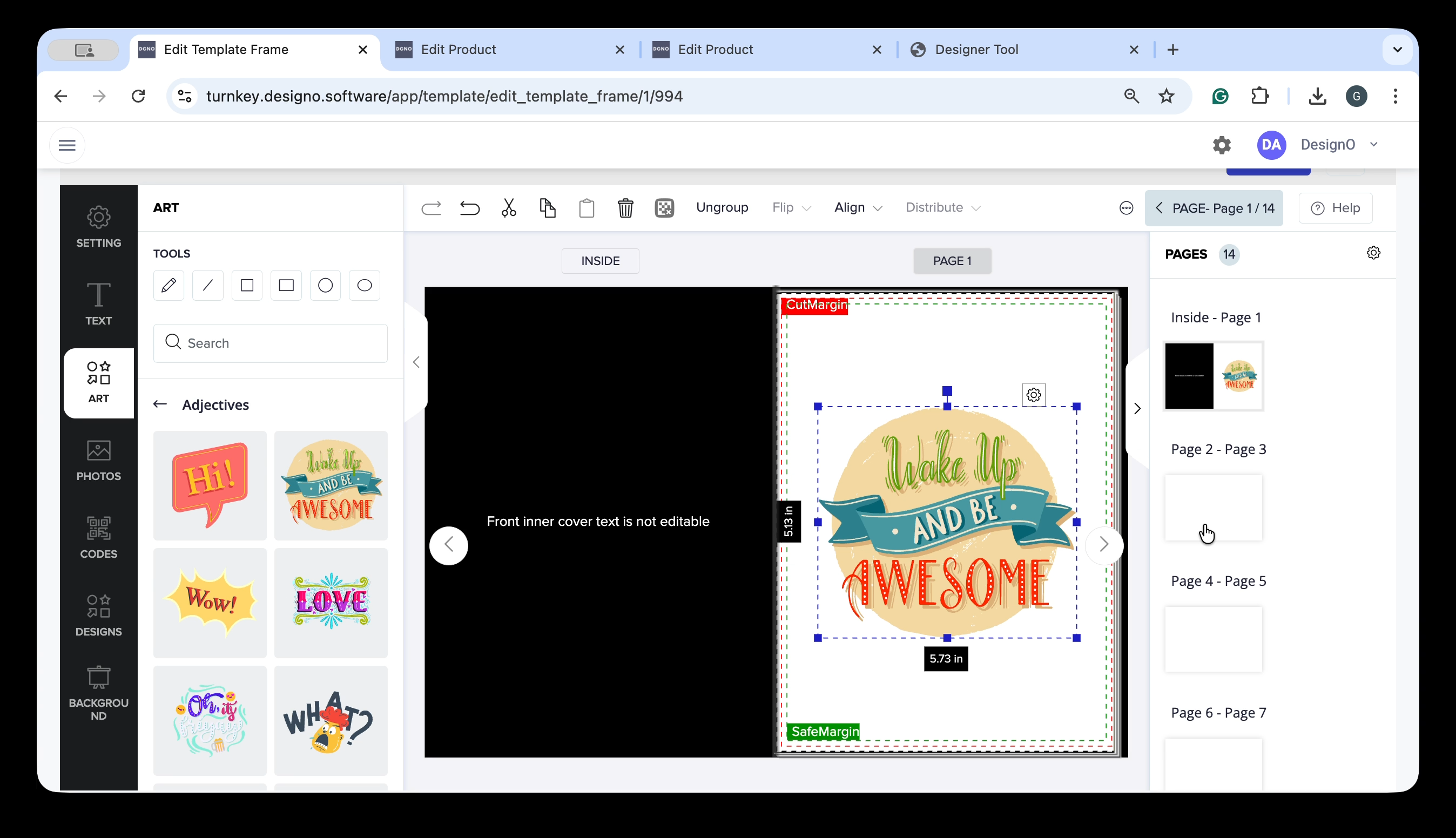1456x838 pixels.
Task: Click the Help button
Action: coord(1335,208)
